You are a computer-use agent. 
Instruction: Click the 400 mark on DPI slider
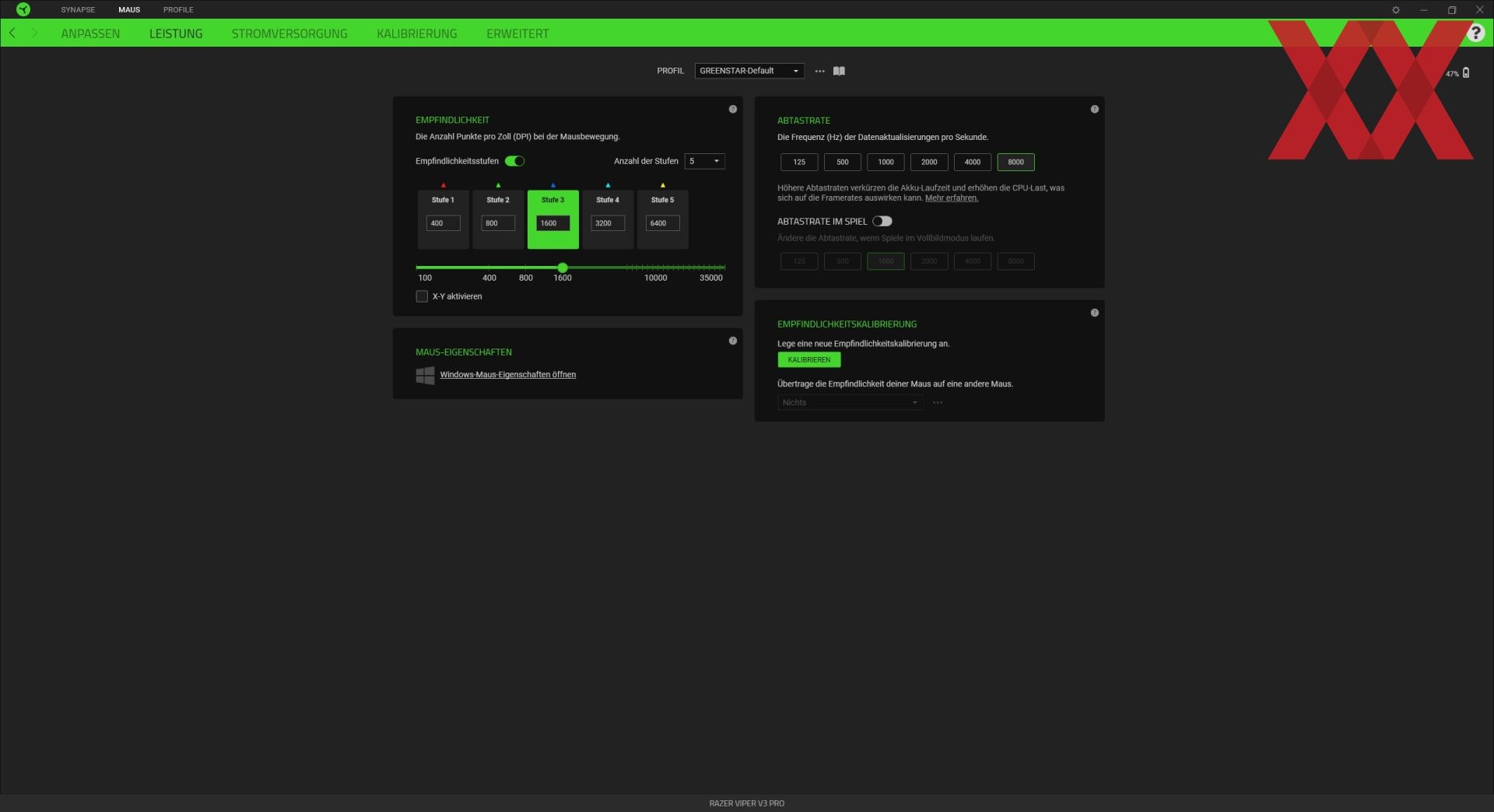click(x=489, y=278)
